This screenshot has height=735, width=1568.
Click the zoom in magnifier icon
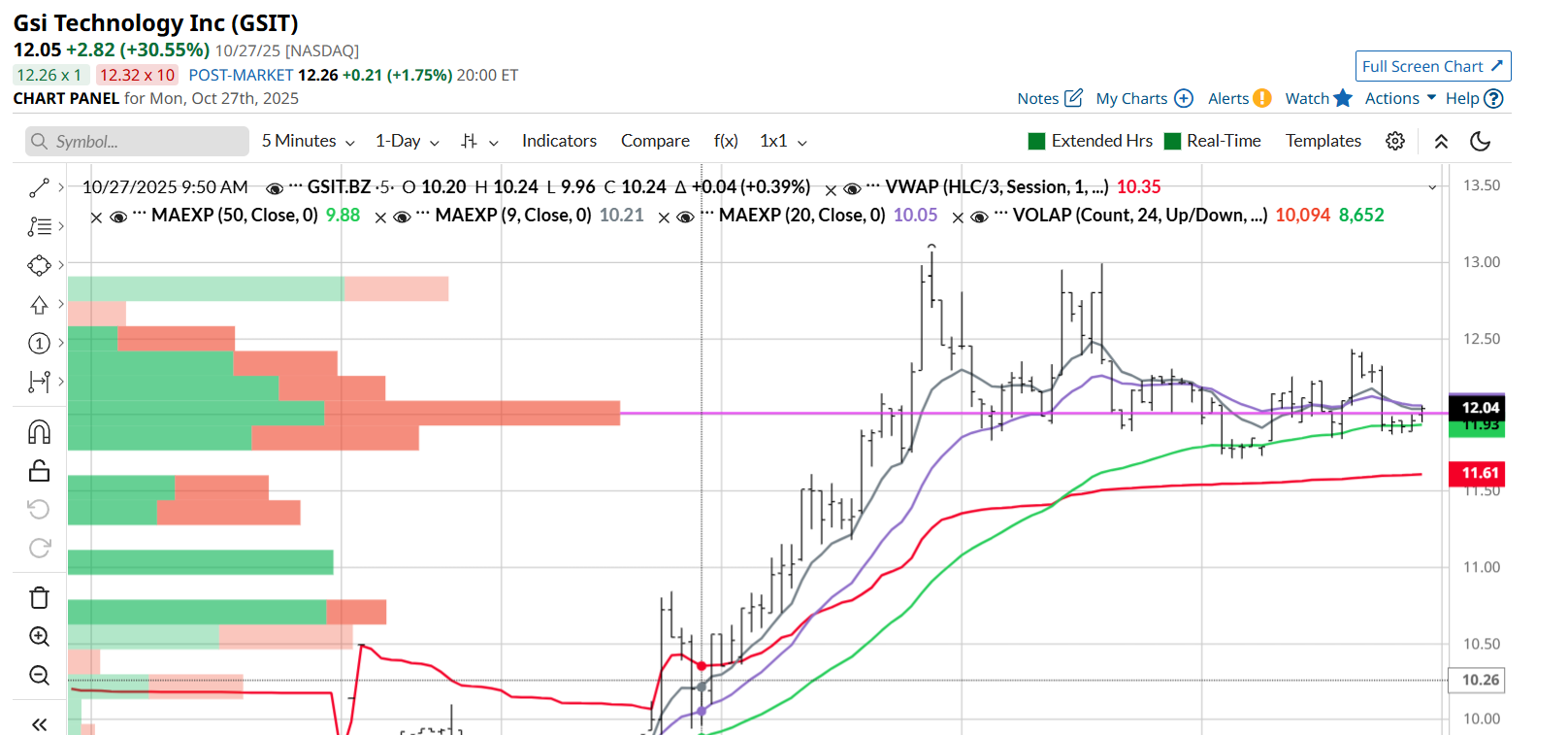39,636
